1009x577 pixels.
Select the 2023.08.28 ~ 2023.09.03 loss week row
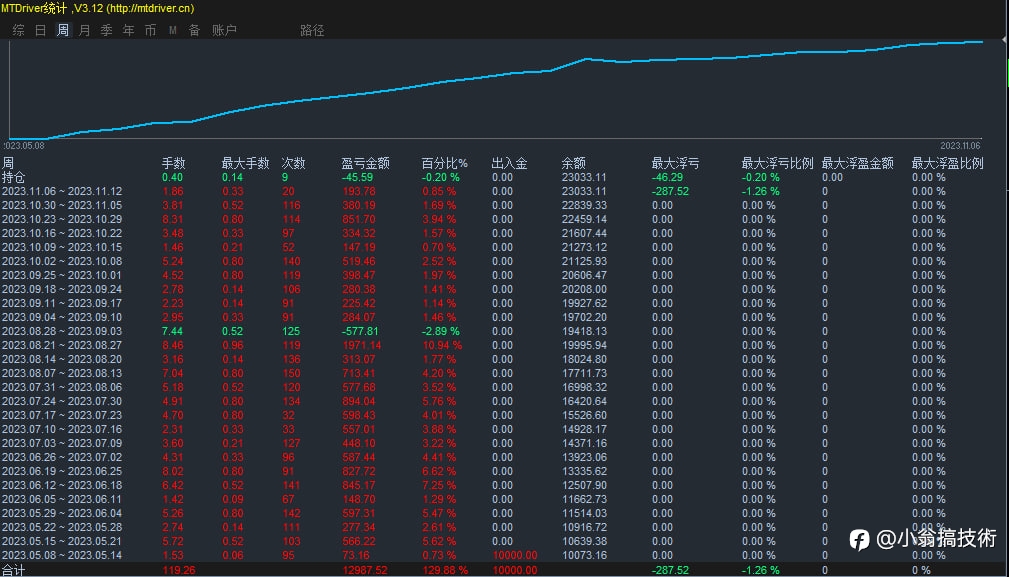click(62, 331)
